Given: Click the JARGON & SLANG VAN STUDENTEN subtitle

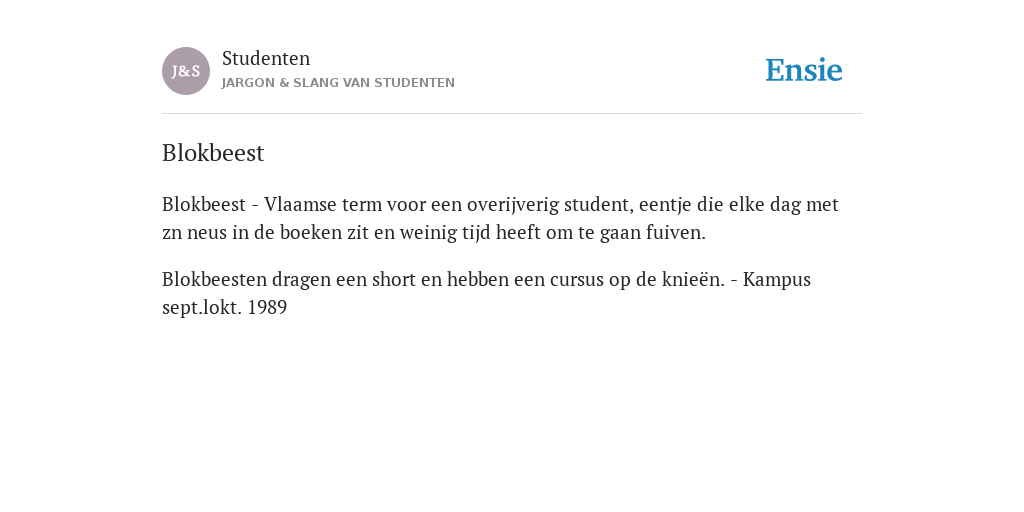Looking at the screenshot, I should click(338, 83).
